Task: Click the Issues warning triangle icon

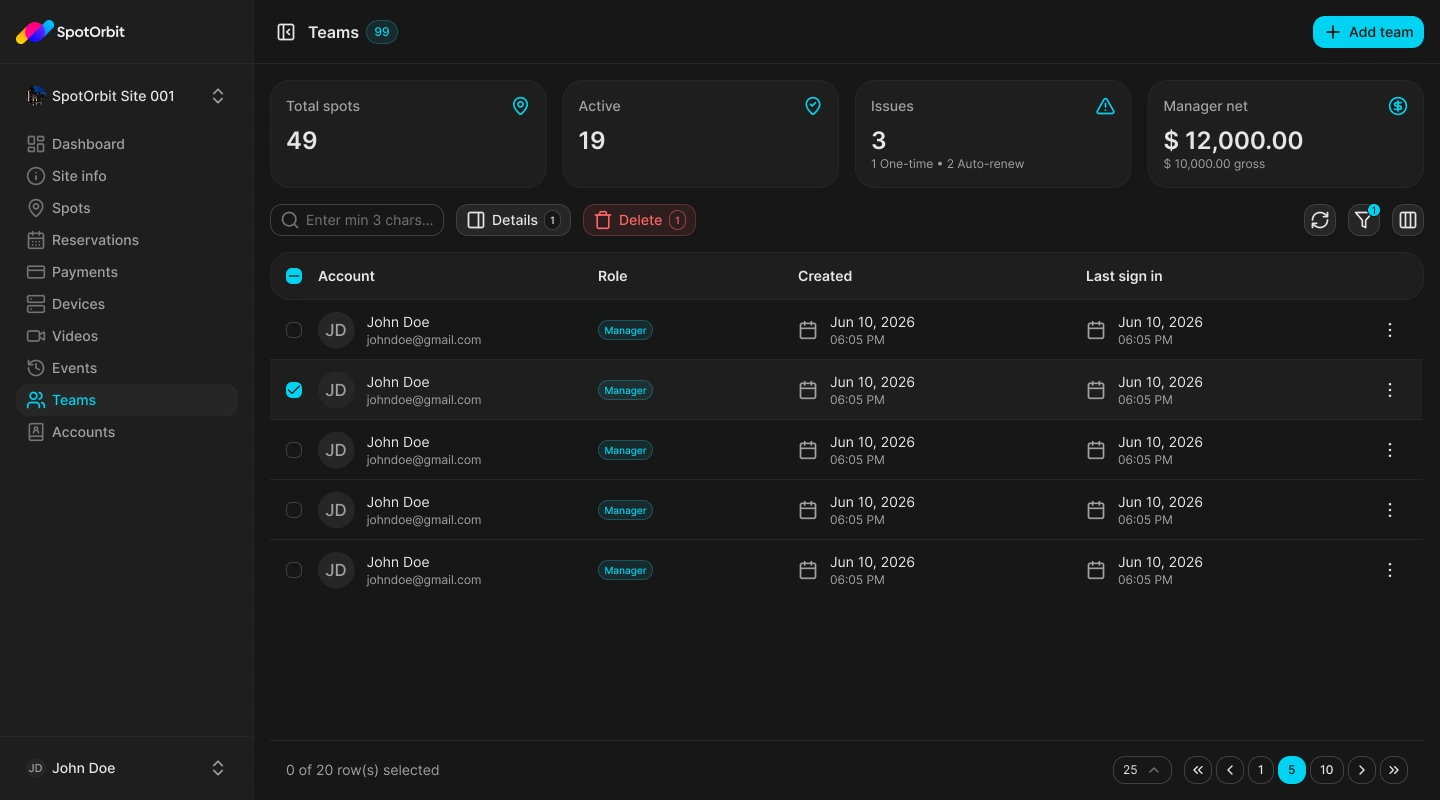Action: [x=1105, y=106]
